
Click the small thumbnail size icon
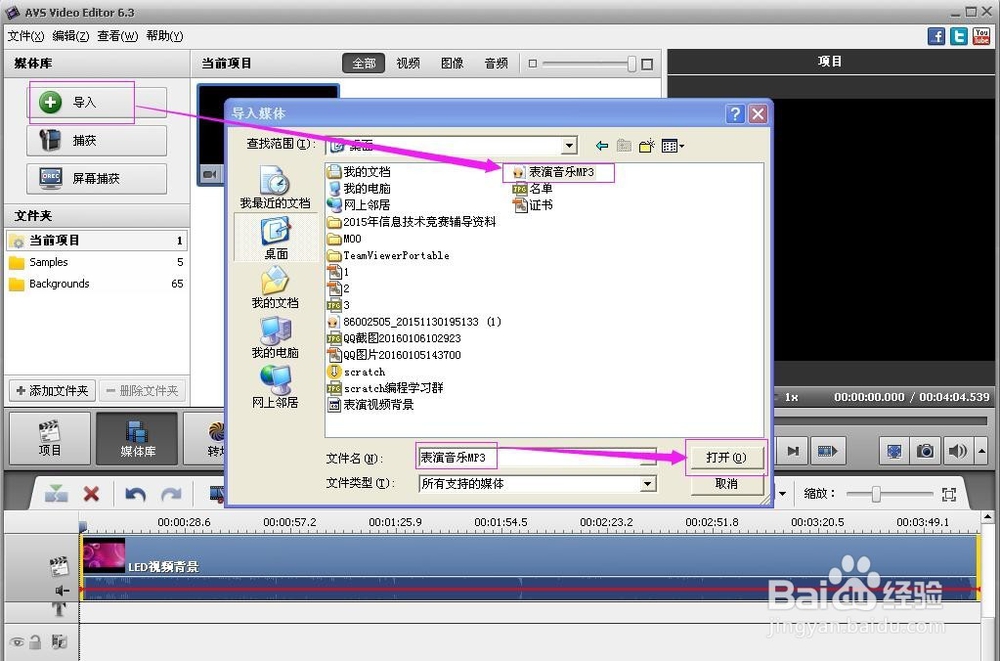[x=533, y=64]
